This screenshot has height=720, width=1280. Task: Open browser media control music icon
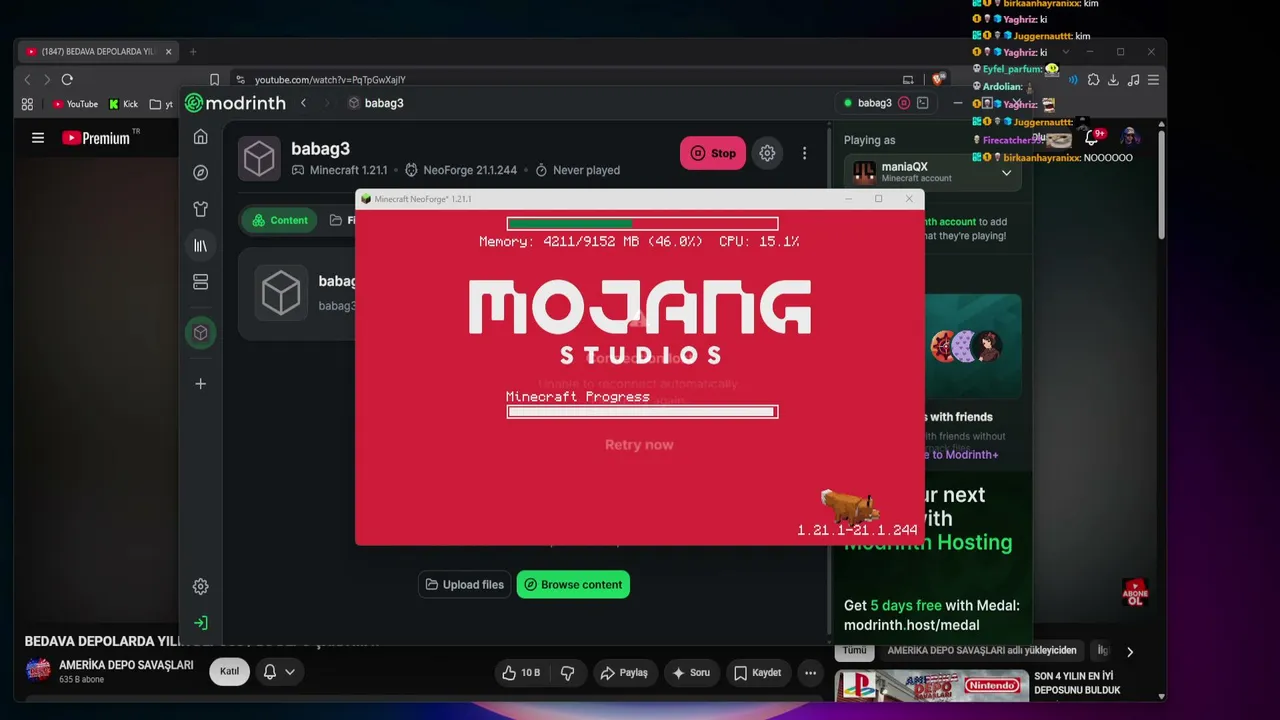pos(1133,80)
